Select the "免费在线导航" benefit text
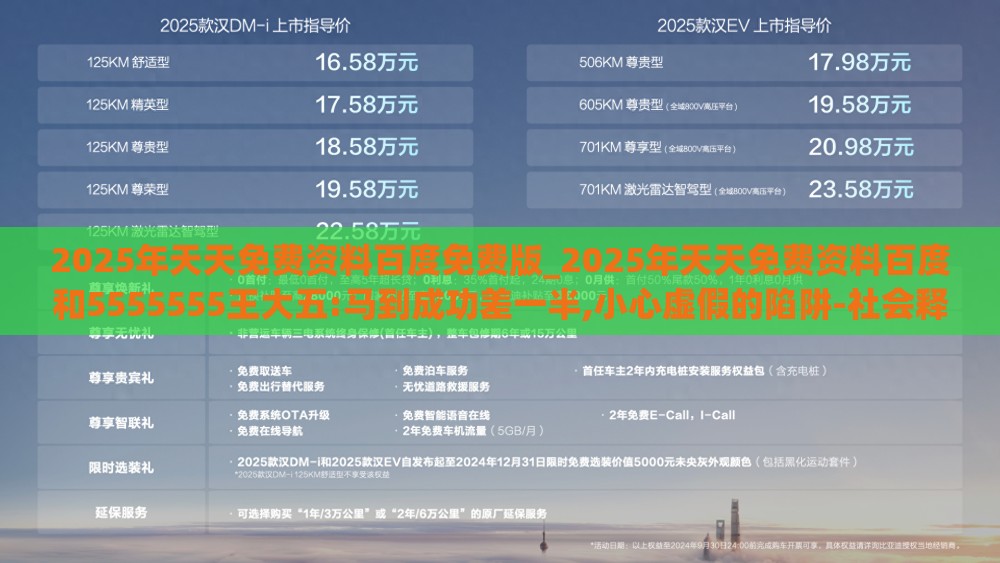1000x563 pixels. coord(270,432)
